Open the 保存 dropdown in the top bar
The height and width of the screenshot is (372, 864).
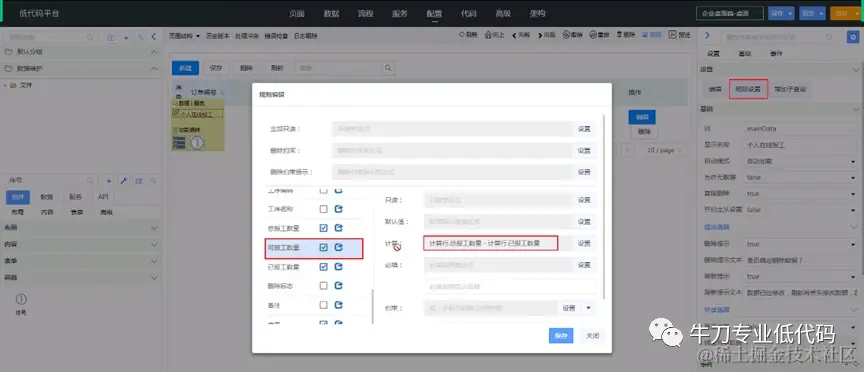(791, 13)
